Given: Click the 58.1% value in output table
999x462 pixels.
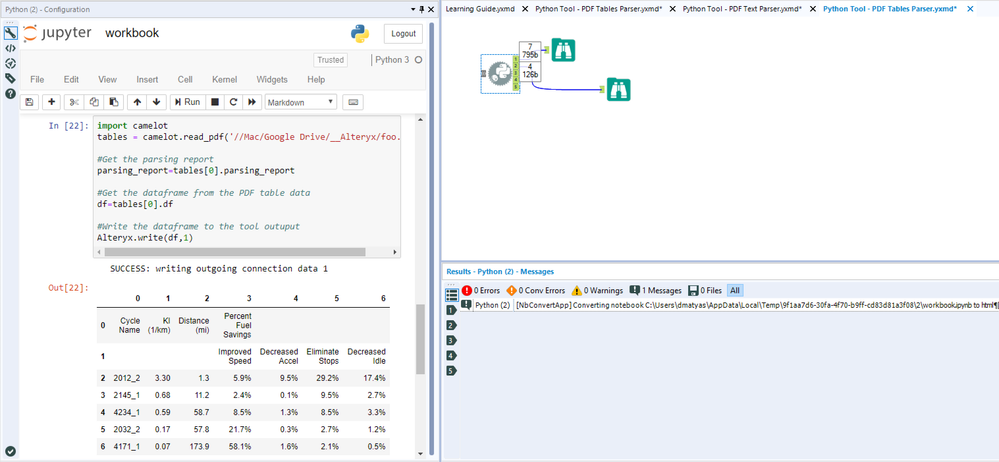Looking at the screenshot, I should (240, 447).
